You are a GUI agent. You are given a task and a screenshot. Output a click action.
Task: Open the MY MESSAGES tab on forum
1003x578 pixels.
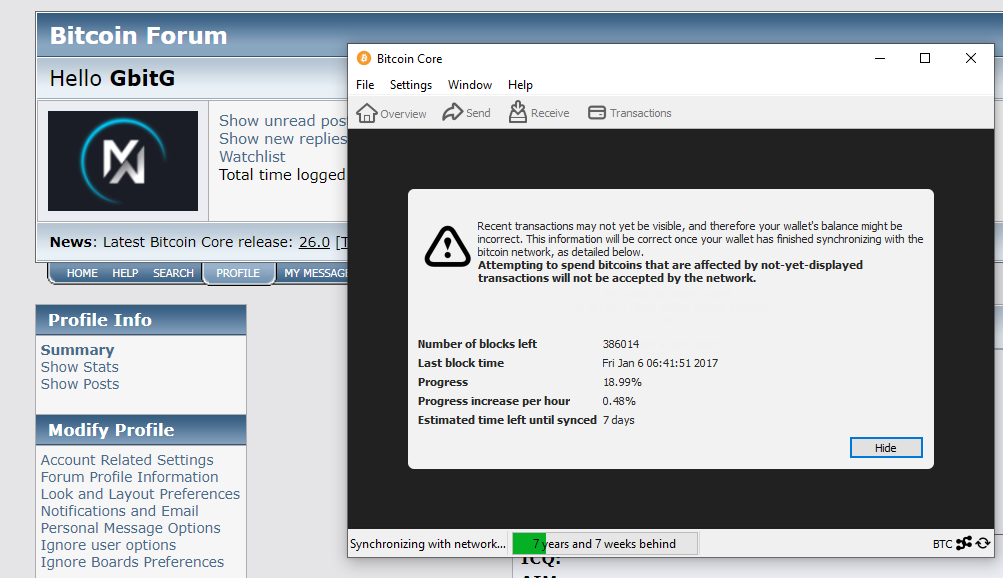316,273
